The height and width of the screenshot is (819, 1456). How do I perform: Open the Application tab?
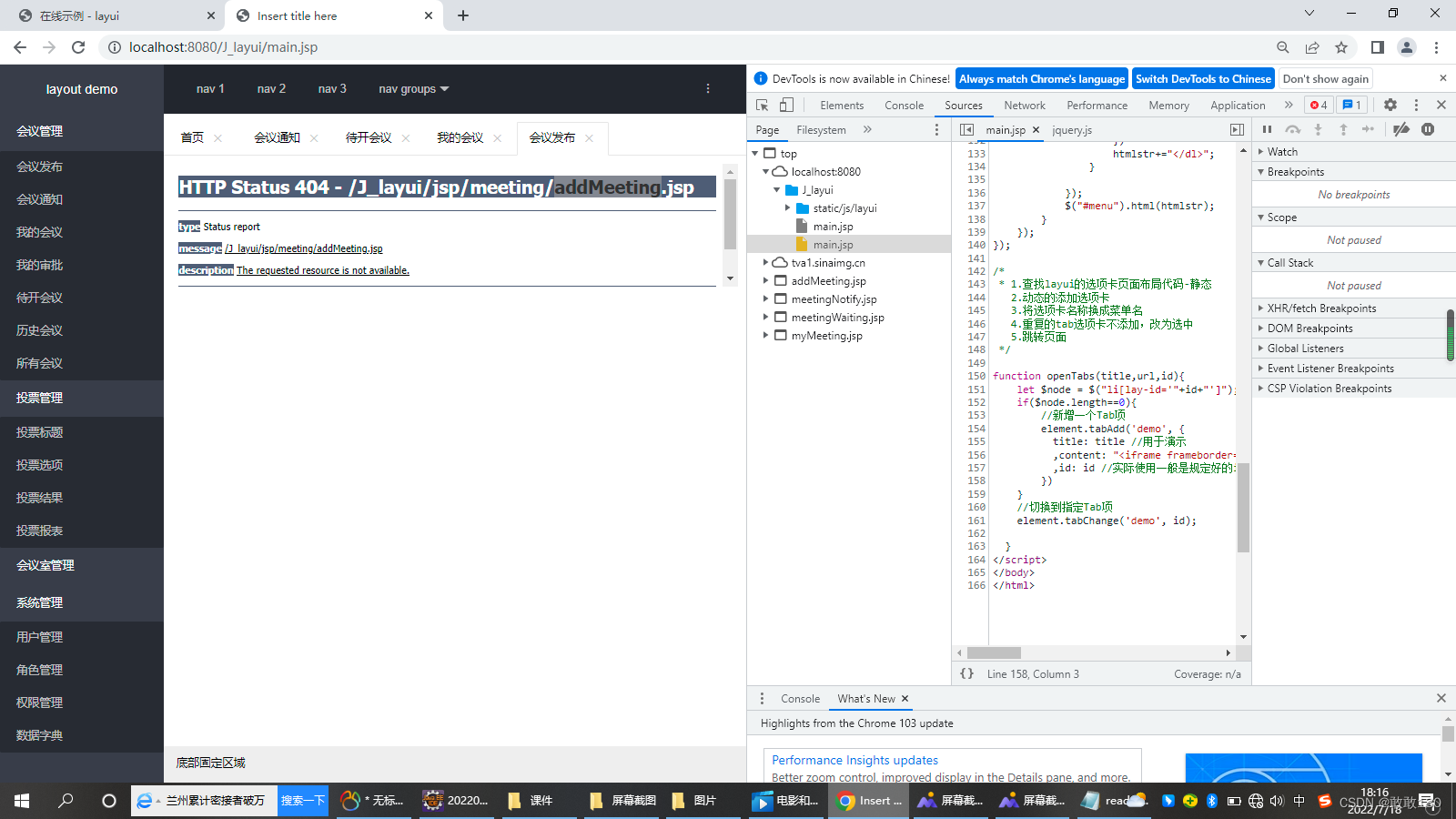coord(1238,106)
